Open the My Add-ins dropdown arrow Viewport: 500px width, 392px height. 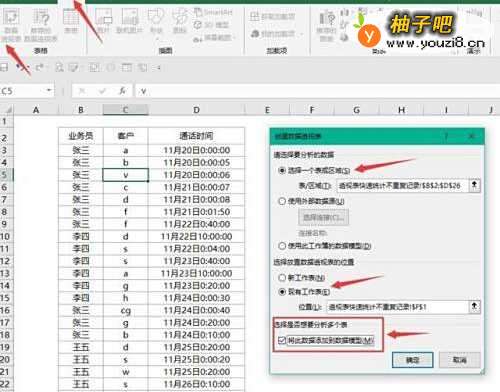tap(302, 34)
